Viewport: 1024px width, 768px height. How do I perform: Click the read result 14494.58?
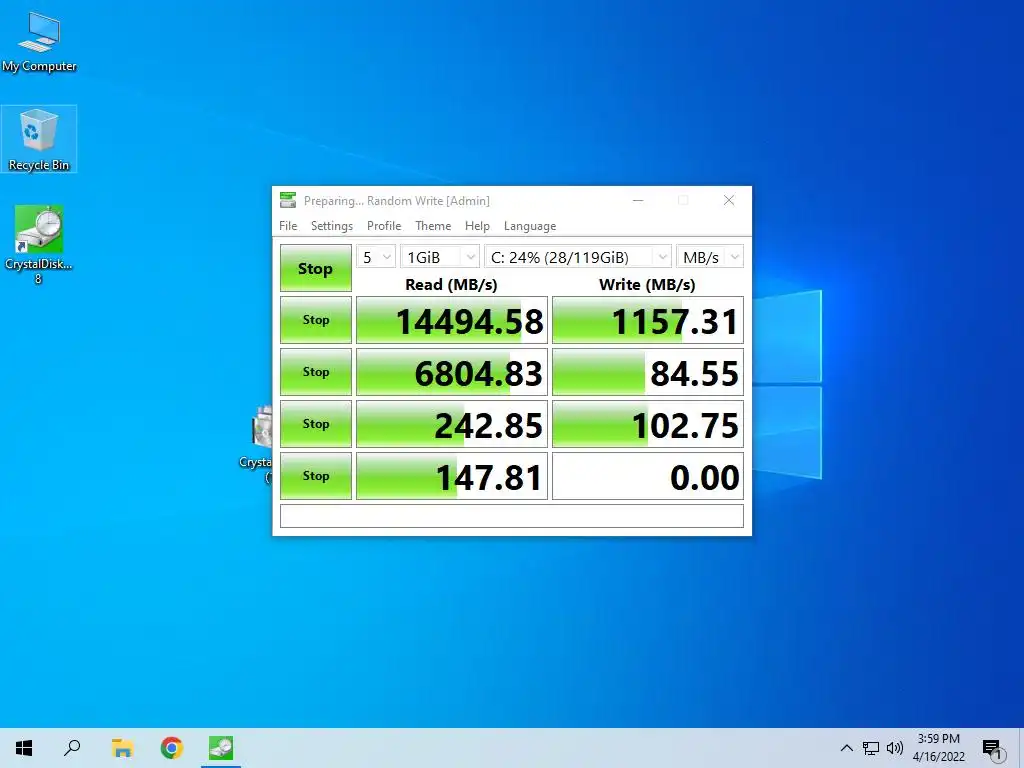451,320
